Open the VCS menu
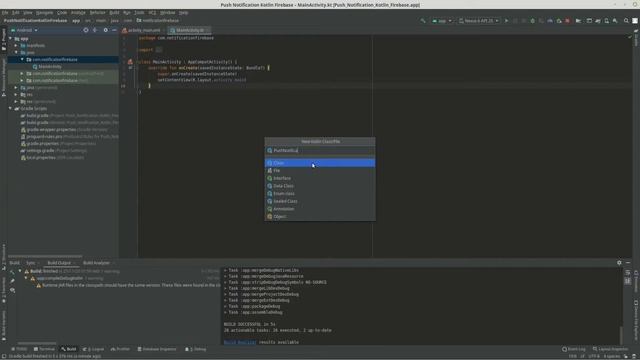 point(152,13)
